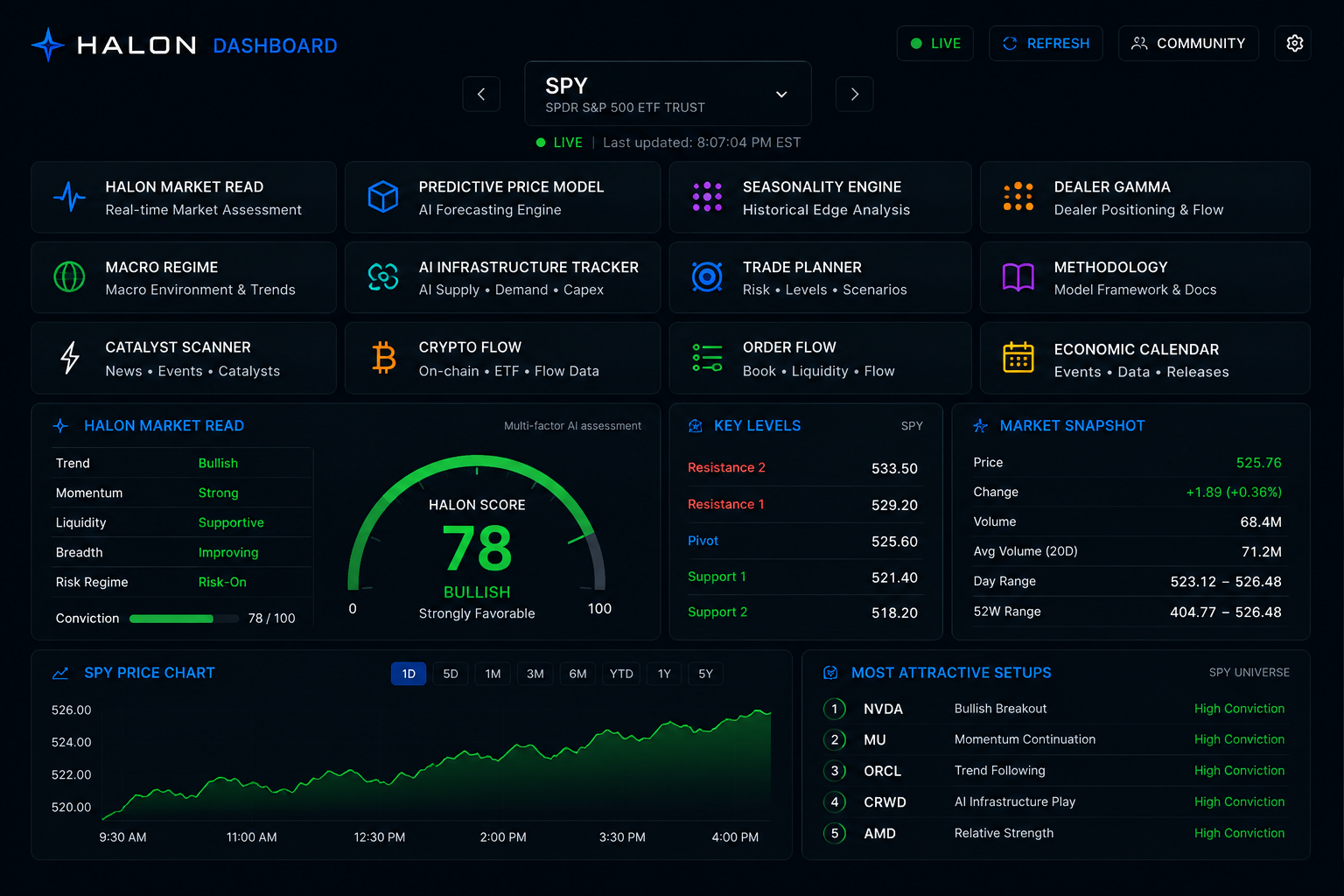
Task: Click the CRWD AI Infrastructure Play row
Action: tap(1055, 801)
